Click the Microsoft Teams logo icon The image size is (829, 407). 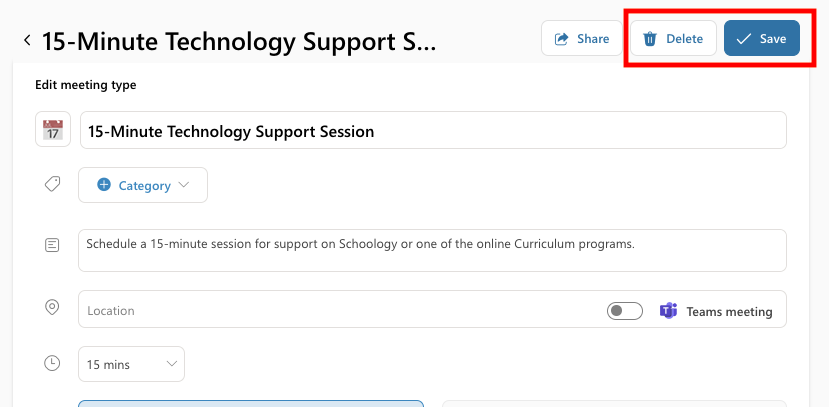pos(668,311)
